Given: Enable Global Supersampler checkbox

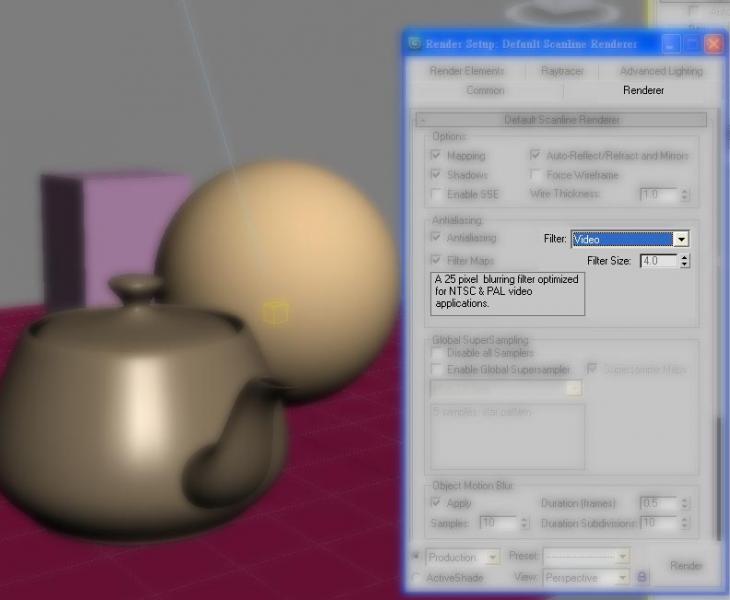Looking at the screenshot, I should point(436,370).
